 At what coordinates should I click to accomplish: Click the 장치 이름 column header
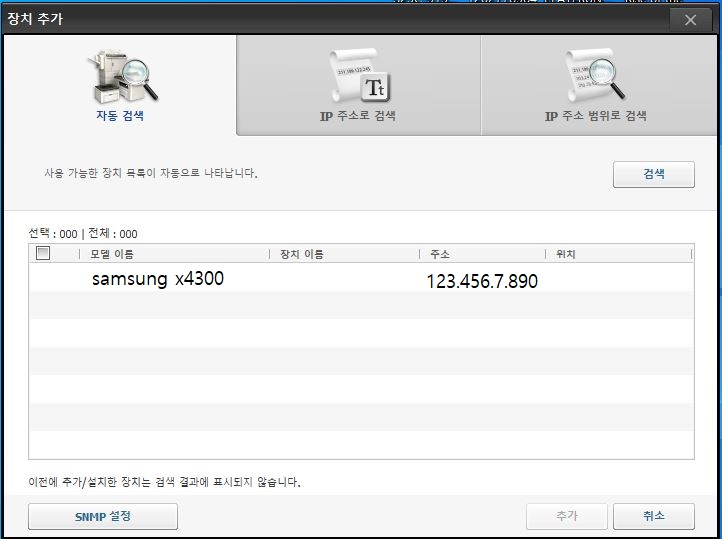[302, 254]
